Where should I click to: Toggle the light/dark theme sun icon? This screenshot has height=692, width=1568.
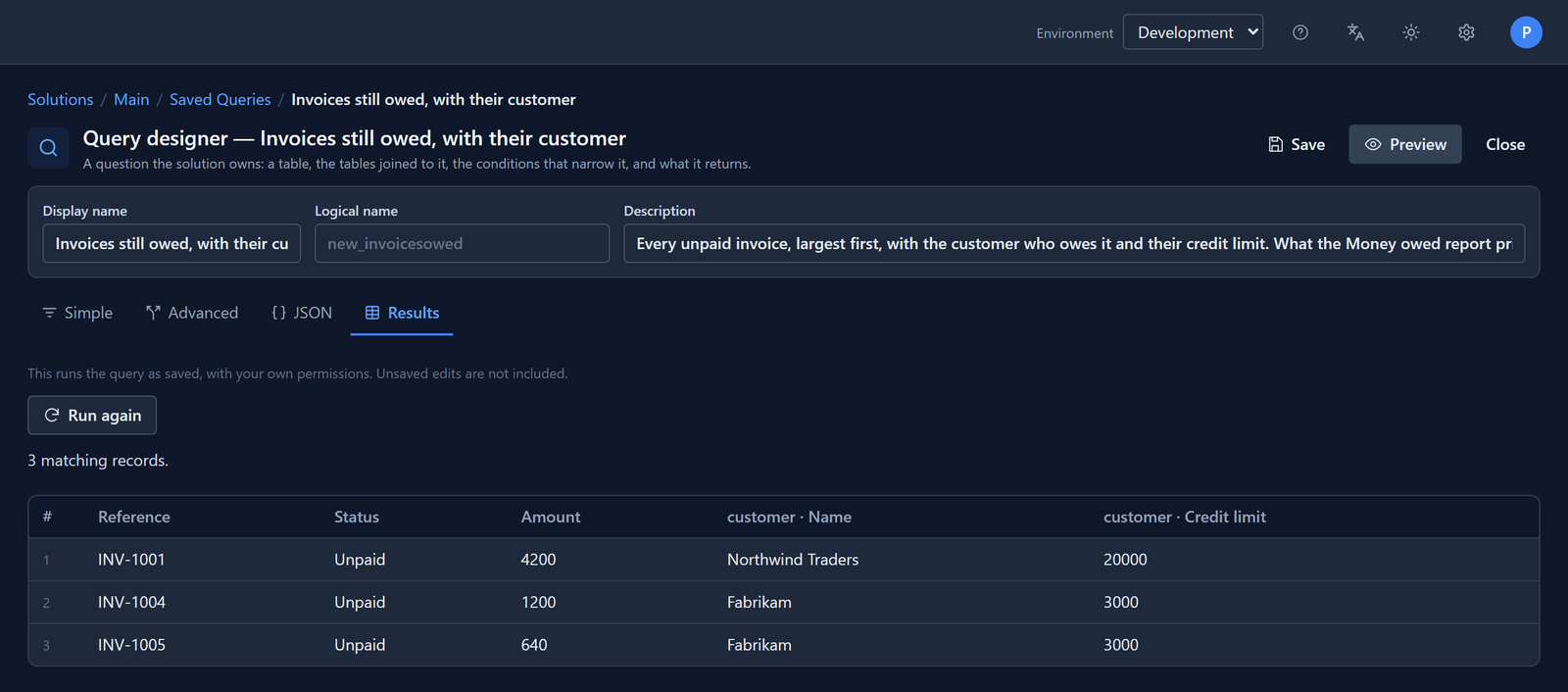(1411, 32)
